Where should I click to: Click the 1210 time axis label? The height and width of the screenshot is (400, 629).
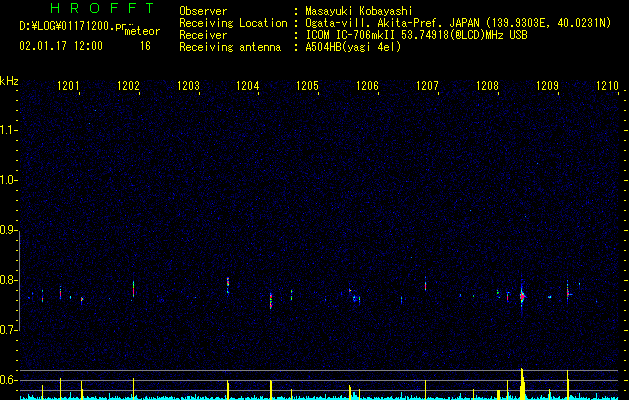(x=607, y=85)
